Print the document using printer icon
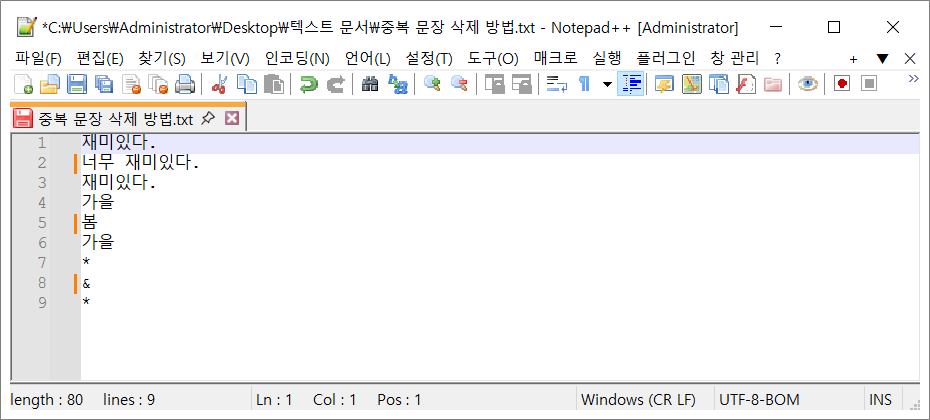 click(184, 84)
